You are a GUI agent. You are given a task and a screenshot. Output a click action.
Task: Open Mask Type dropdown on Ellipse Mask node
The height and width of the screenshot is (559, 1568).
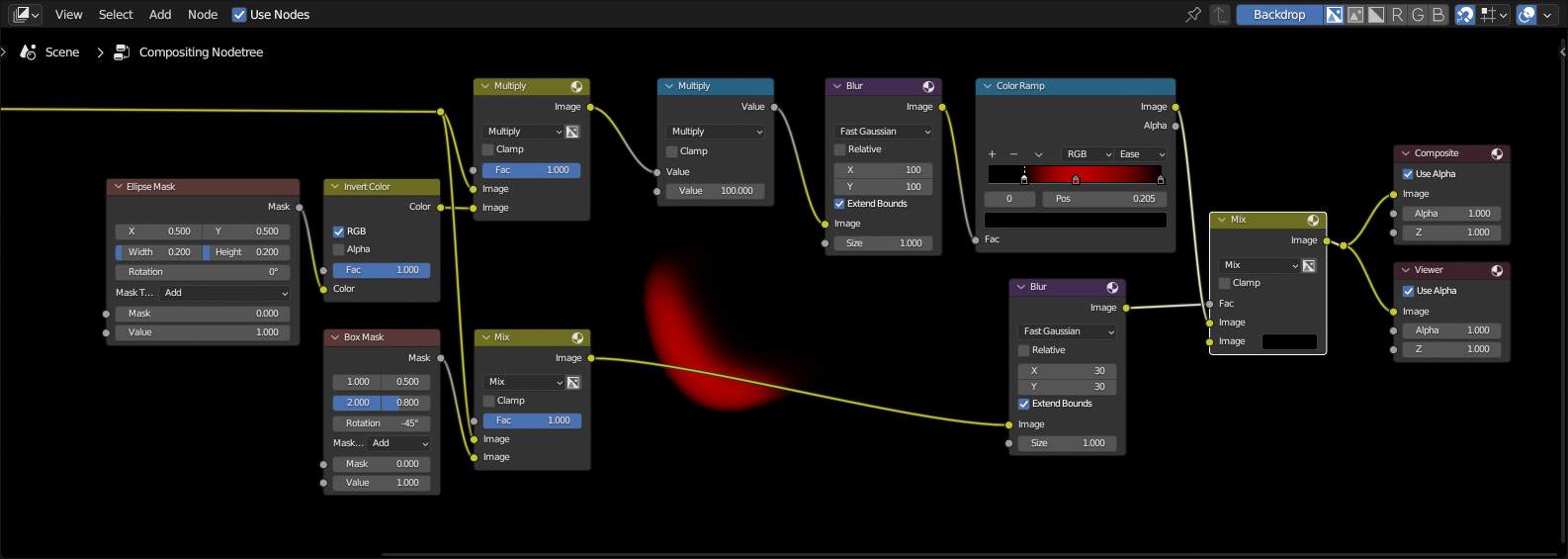click(x=224, y=293)
